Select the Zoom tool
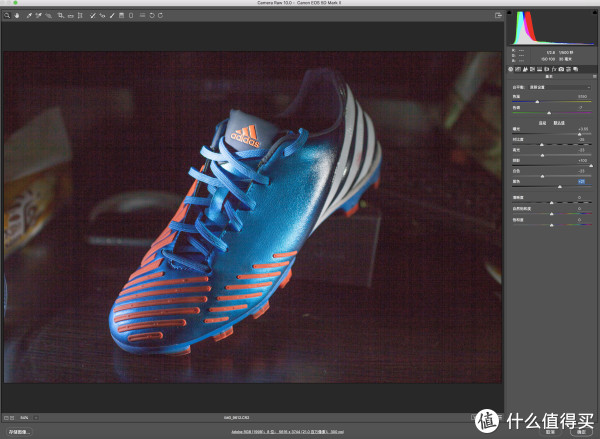This screenshot has height=439, width=600. 7,15
